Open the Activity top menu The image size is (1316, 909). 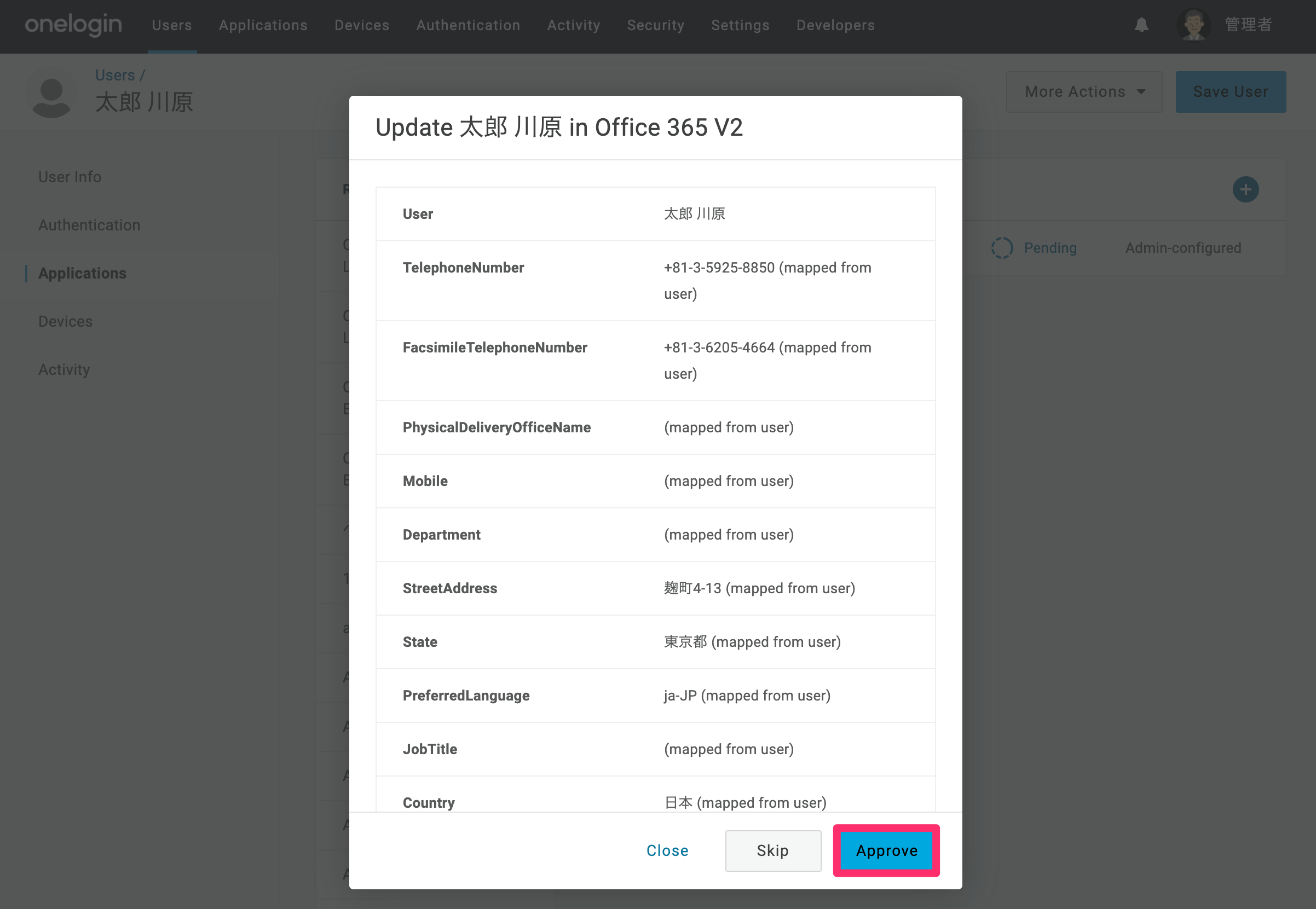(574, 25)
